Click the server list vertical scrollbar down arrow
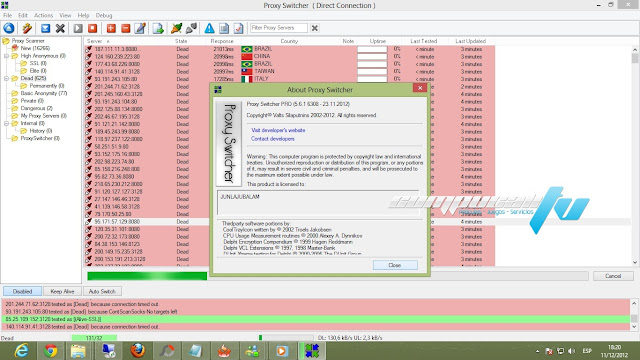The image size is (640, 360). pyautogui.click(x=635, y=262)
